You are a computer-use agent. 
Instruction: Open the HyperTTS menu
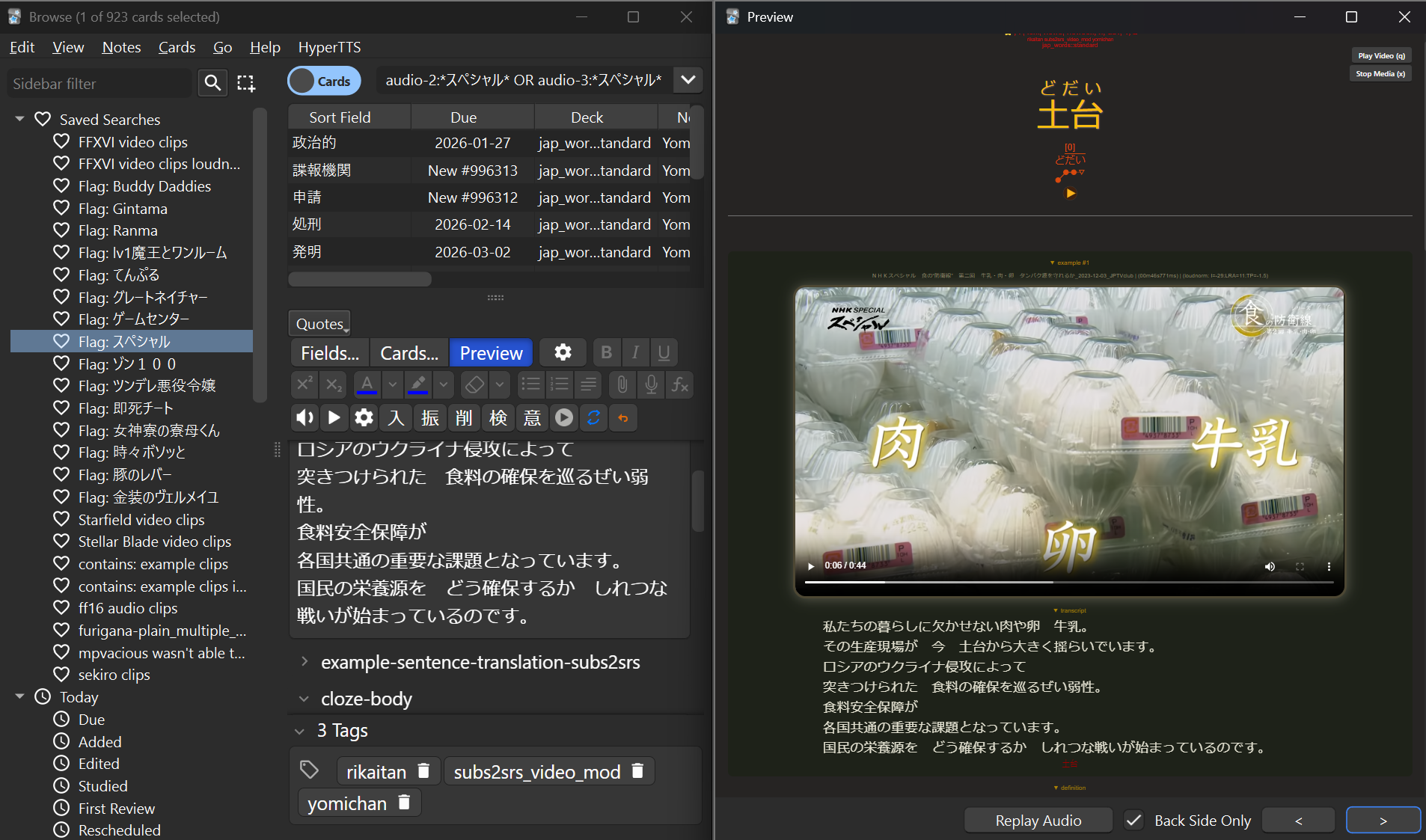(x=329, y=47)
